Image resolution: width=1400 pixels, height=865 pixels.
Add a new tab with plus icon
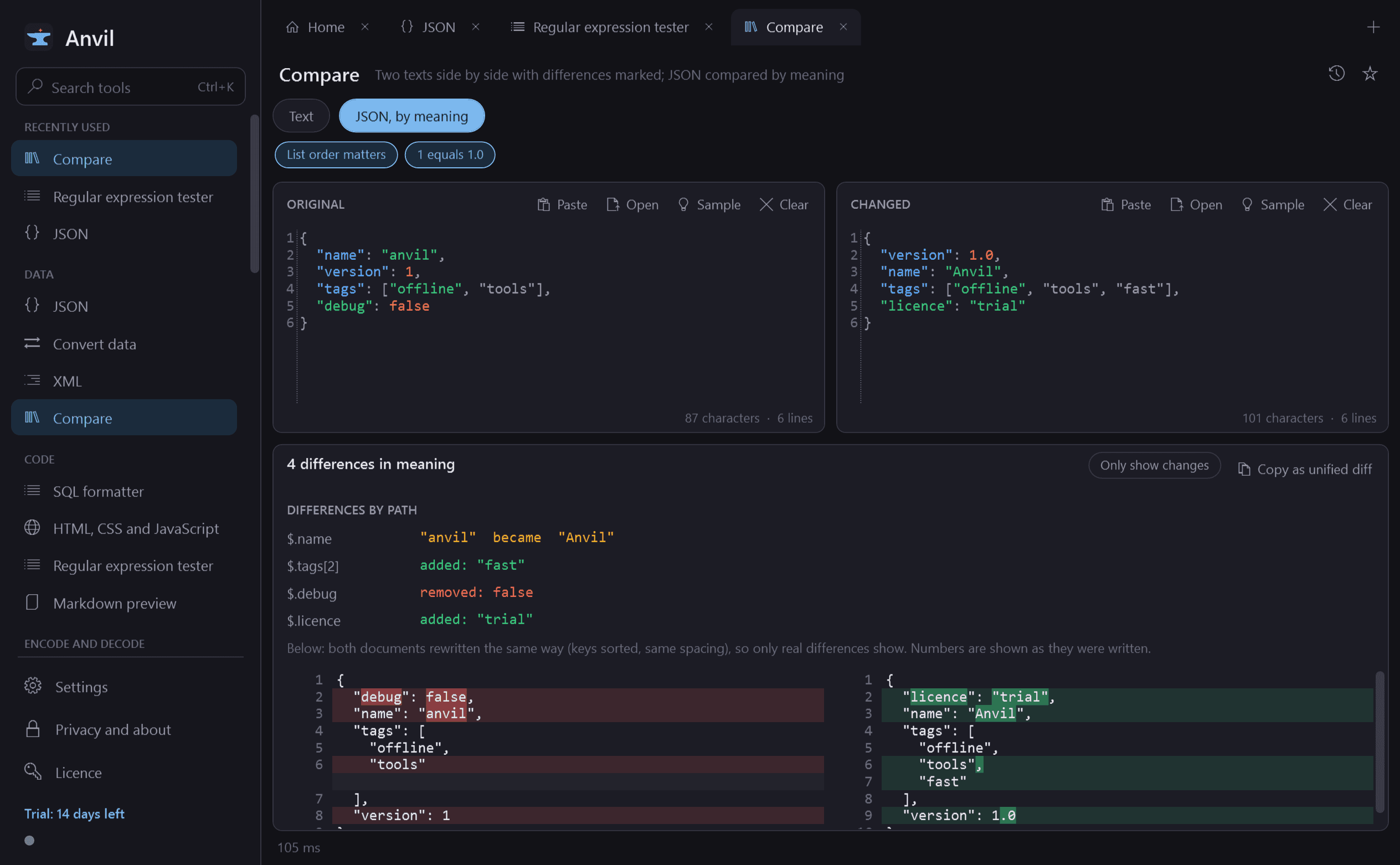coord(1373,27)
